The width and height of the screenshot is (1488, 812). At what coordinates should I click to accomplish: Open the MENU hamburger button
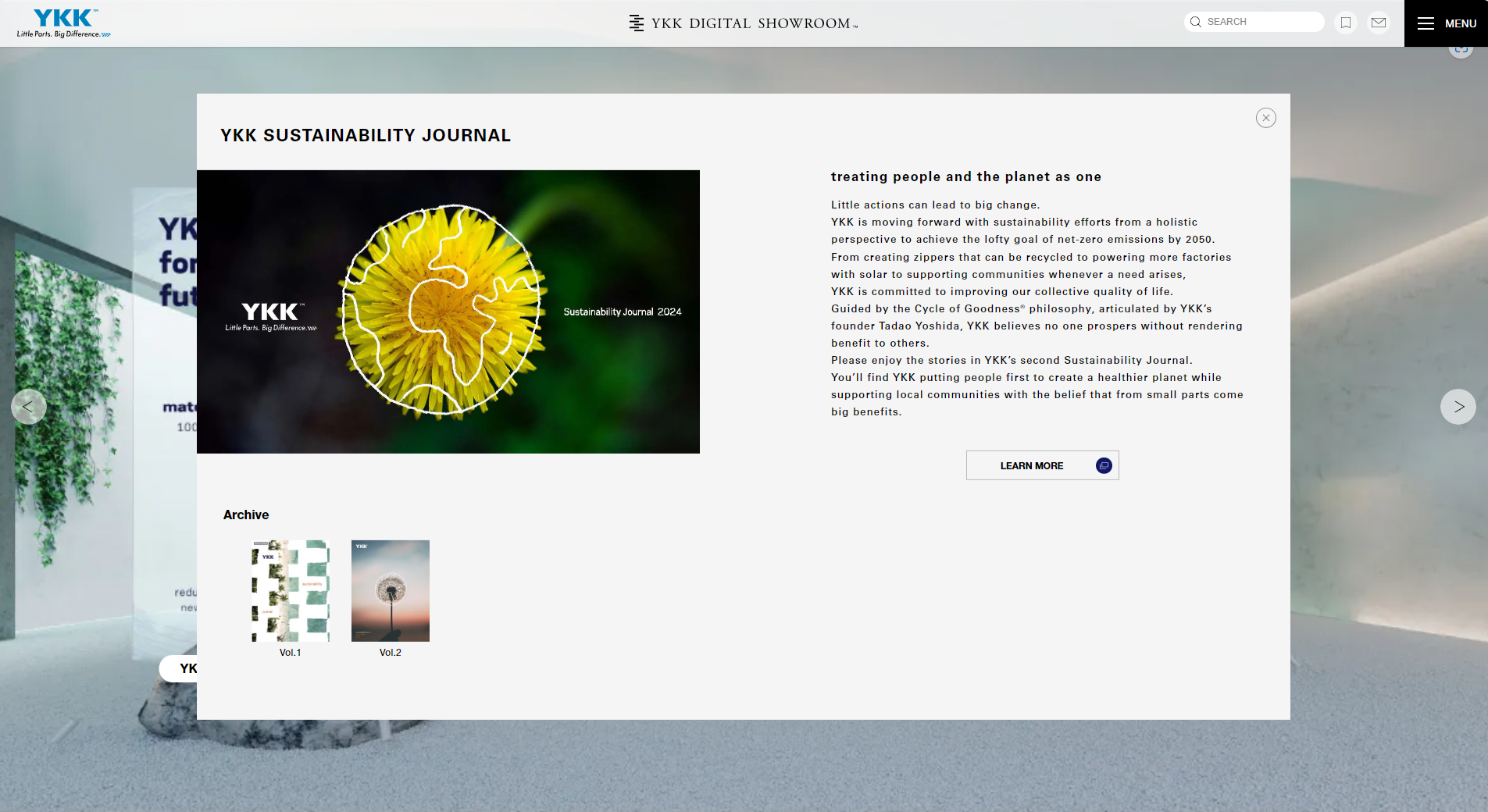[x=1446, y=23]
